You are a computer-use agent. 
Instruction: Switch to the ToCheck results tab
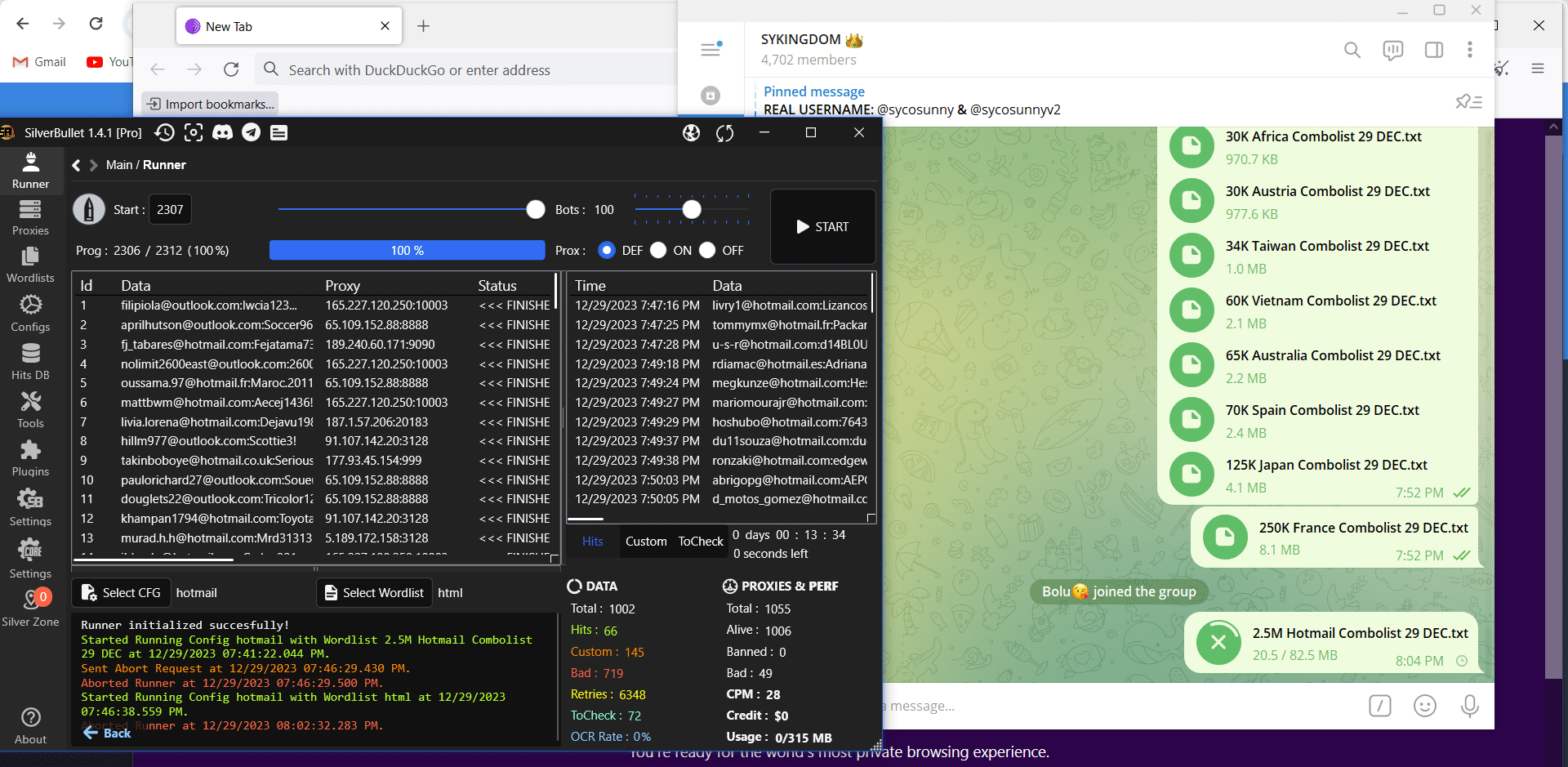pos(701,542)
